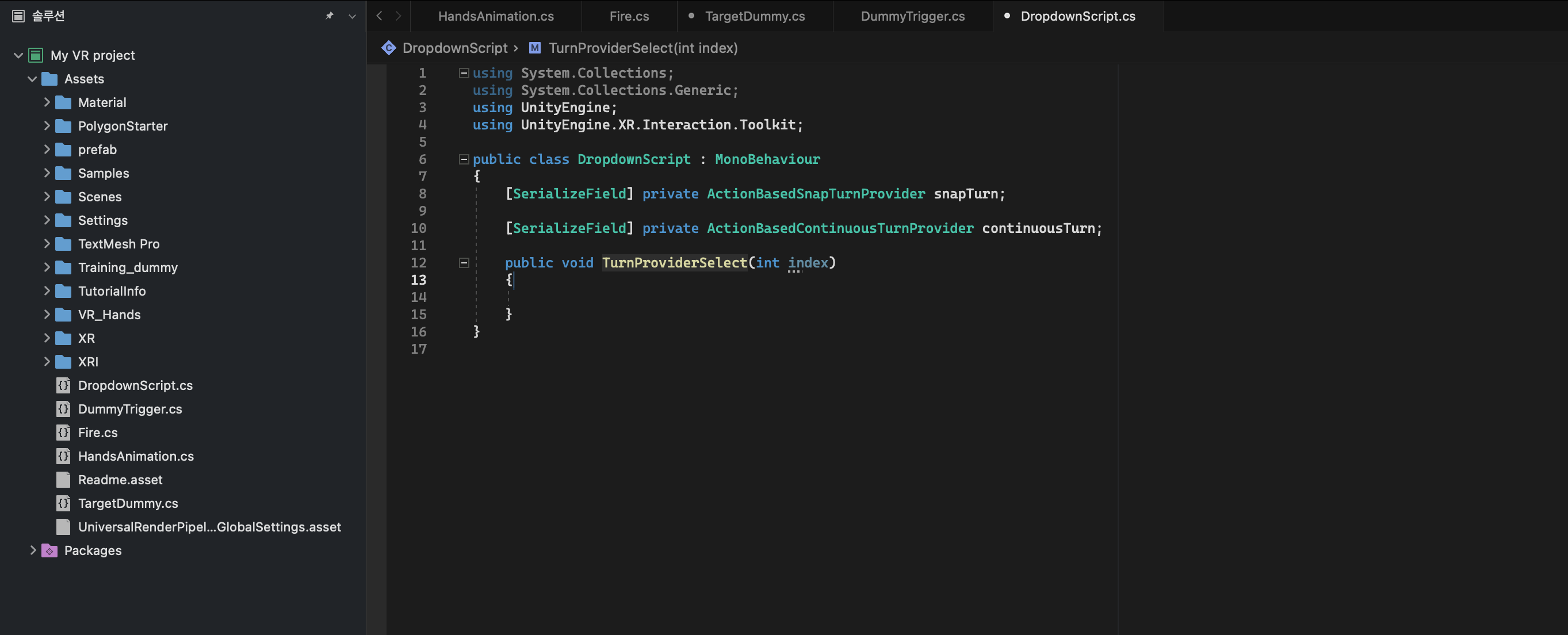Screen dimensions: 1568x635
Task: Collapse the Assets folder
Action: 32,79
